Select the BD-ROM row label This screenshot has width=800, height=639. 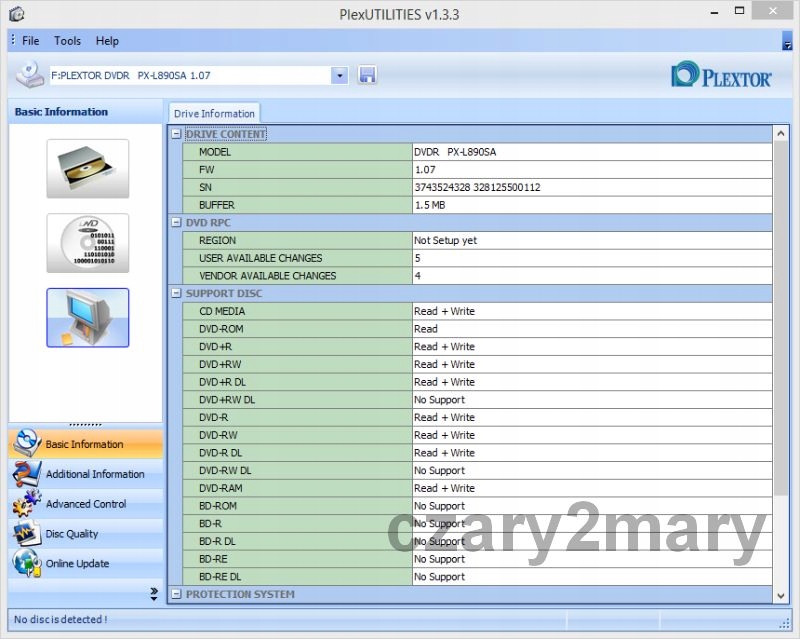[x=218, y=506]
